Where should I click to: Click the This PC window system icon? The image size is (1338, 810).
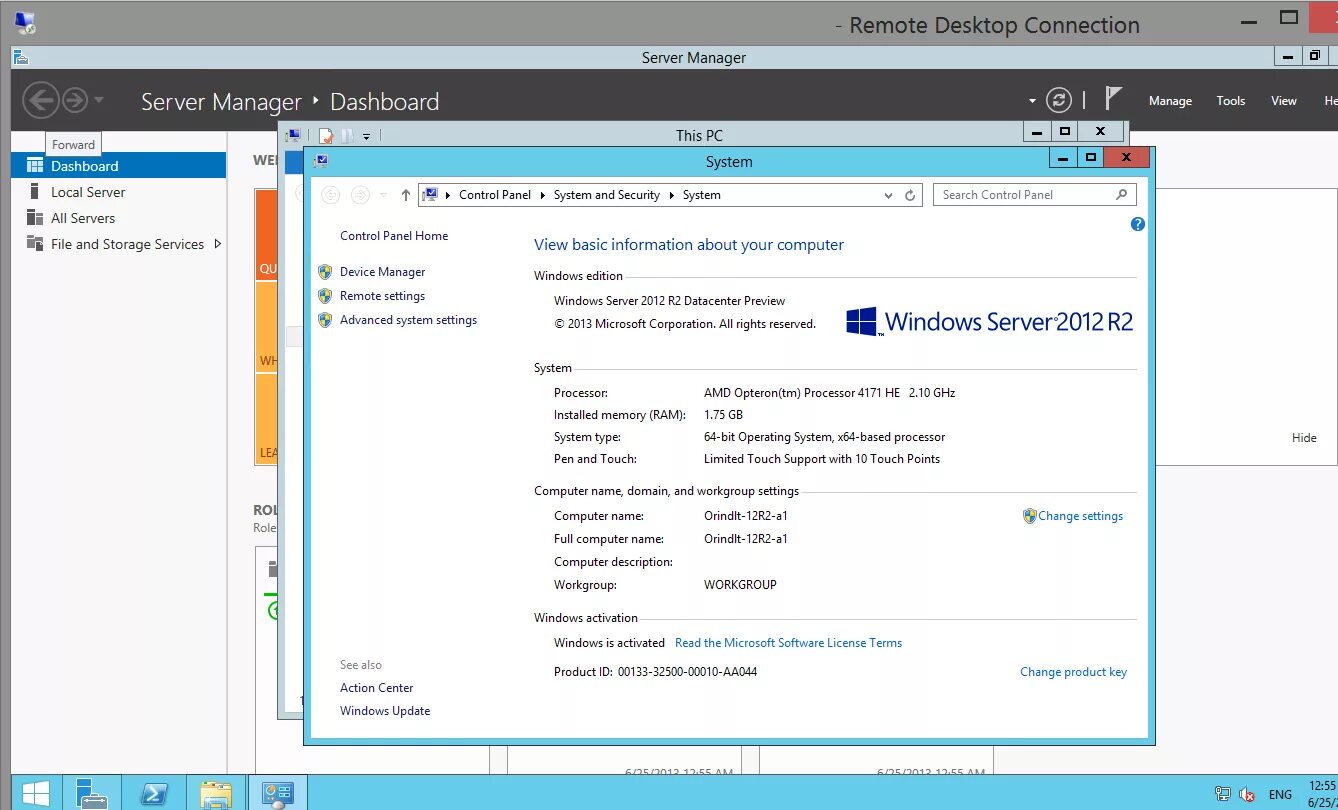[x=293, y=135]
